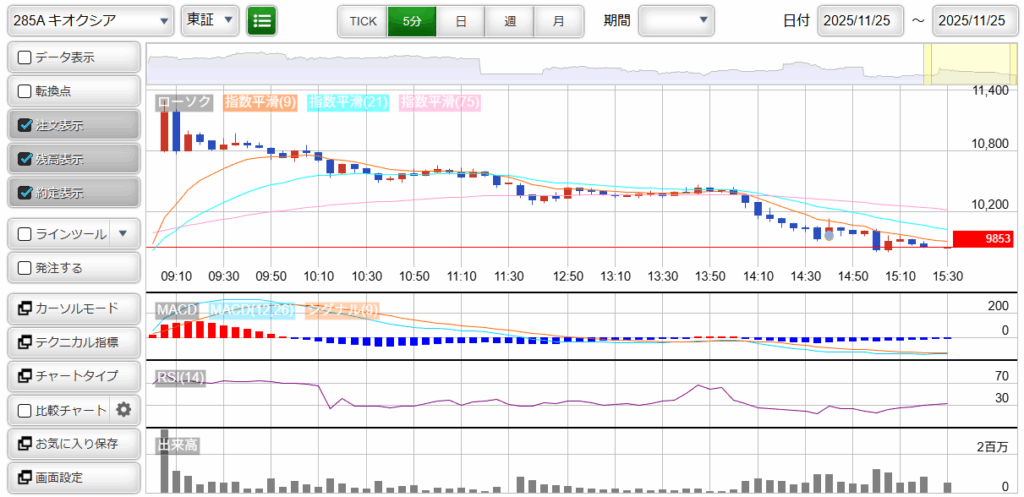The height and width of the screenshot is (497, 1024).
Task: Switch to the TICK chart tab
Action: pos(362,20)
